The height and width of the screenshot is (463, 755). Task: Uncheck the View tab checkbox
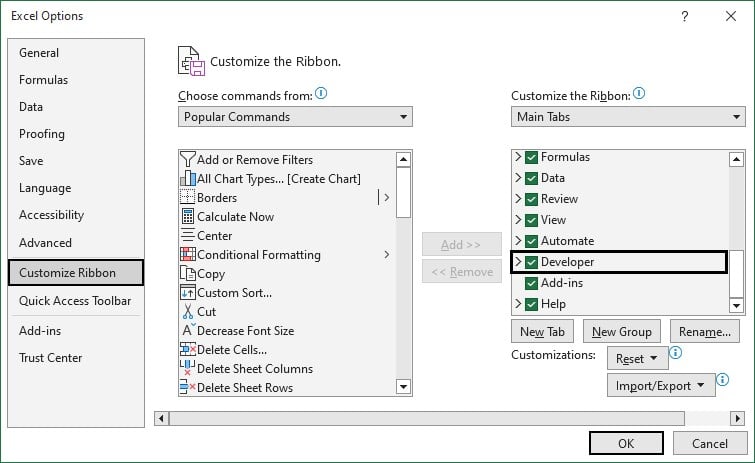pyautogui.click(x=531, y=220)
